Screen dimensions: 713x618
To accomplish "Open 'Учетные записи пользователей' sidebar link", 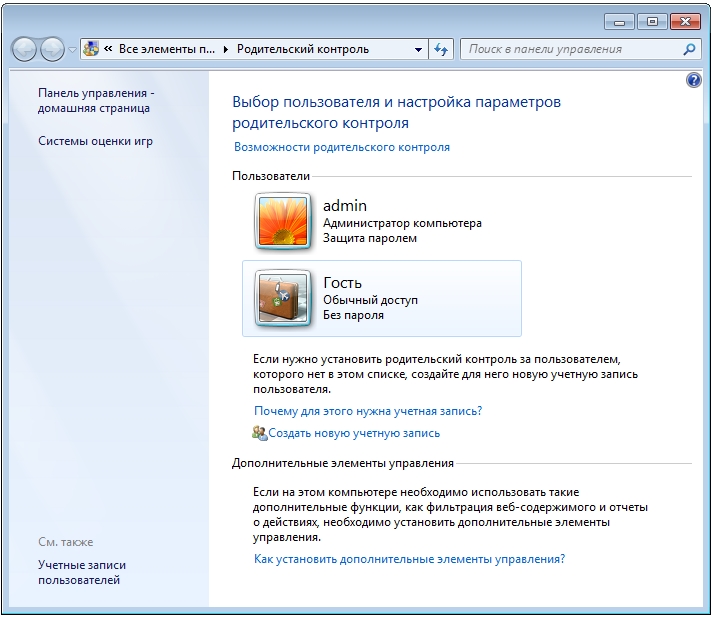I will pos(82,573).
